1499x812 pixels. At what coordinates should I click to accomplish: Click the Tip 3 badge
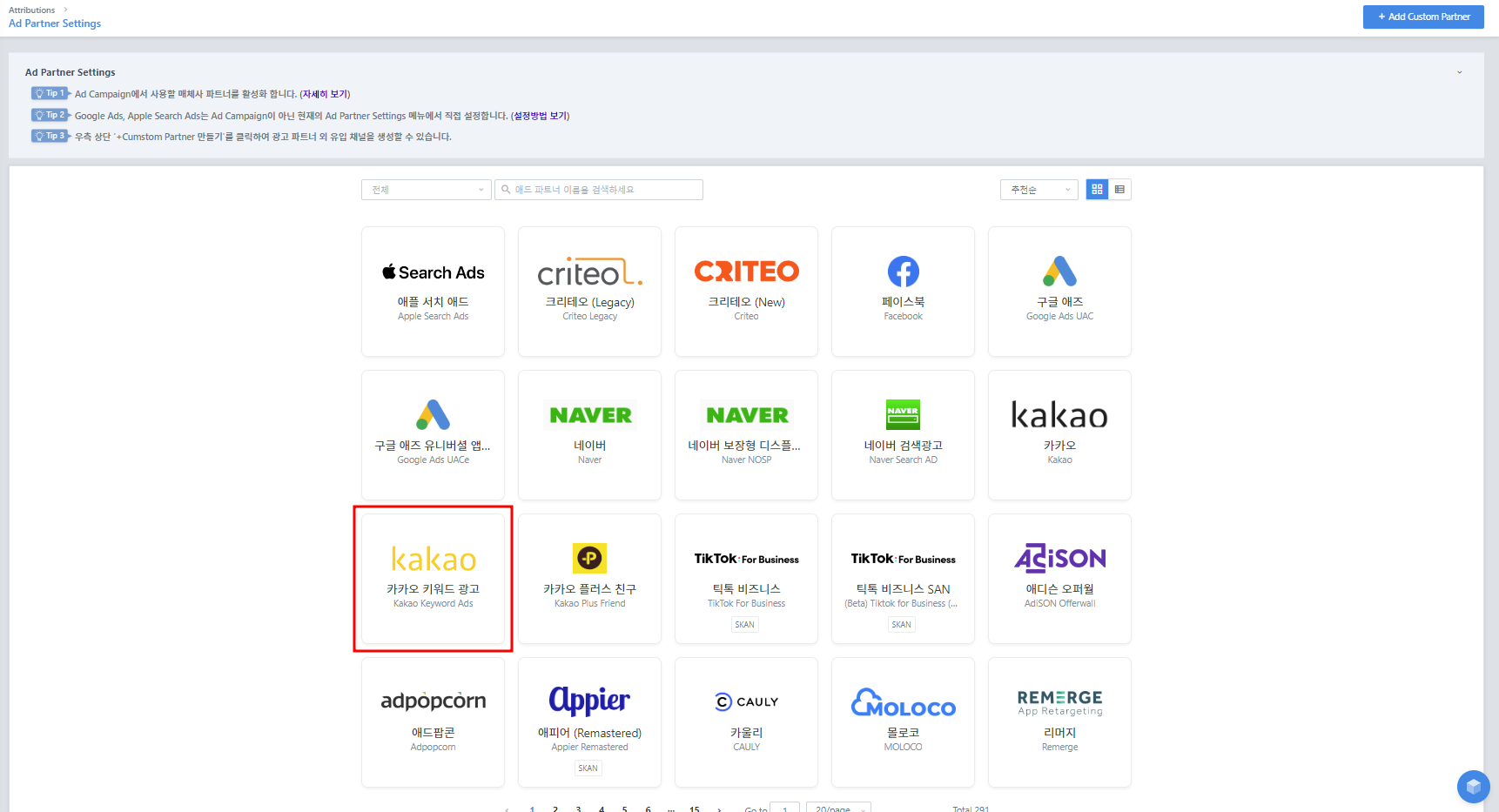coord(50,136)
